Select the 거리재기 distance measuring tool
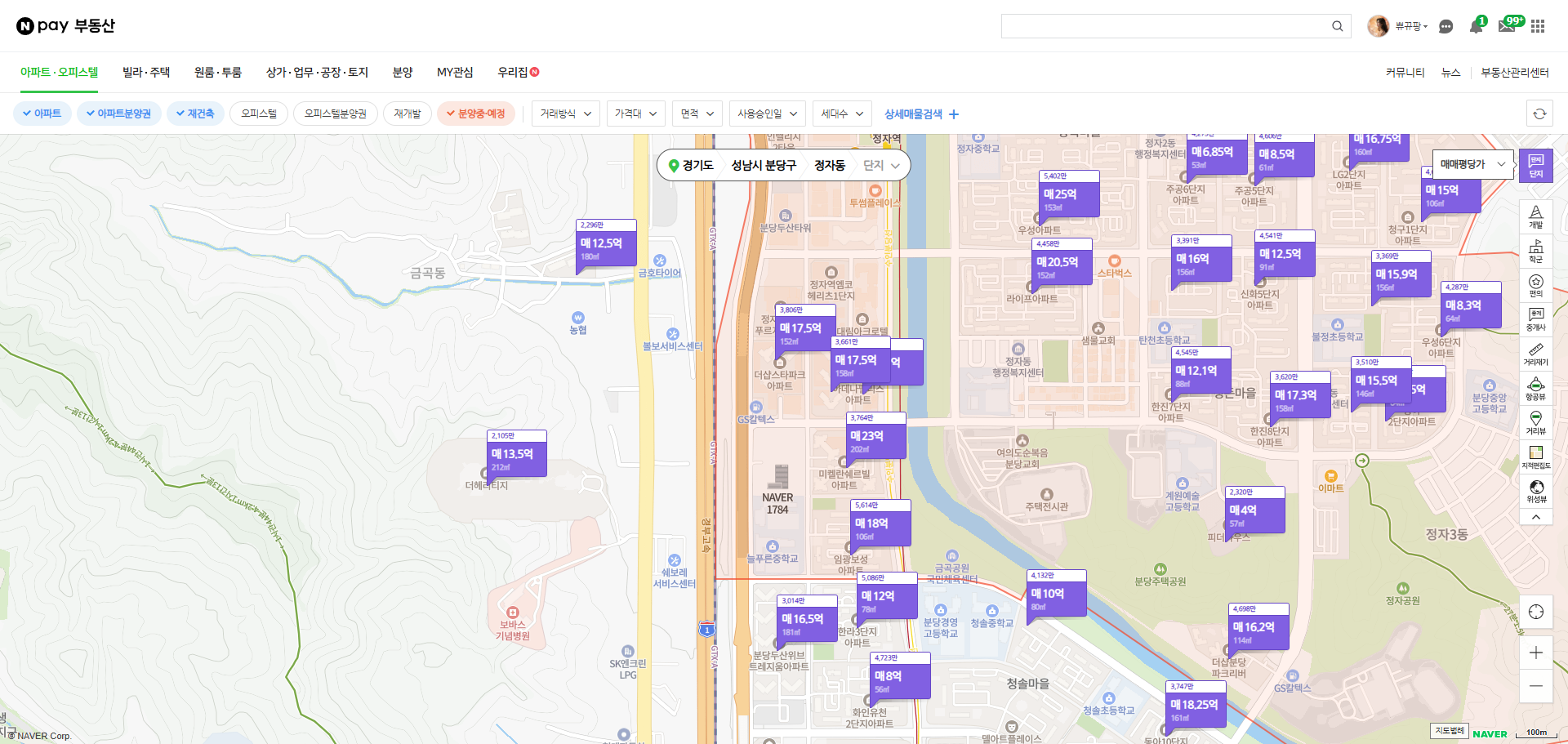 click(1535, 354)
